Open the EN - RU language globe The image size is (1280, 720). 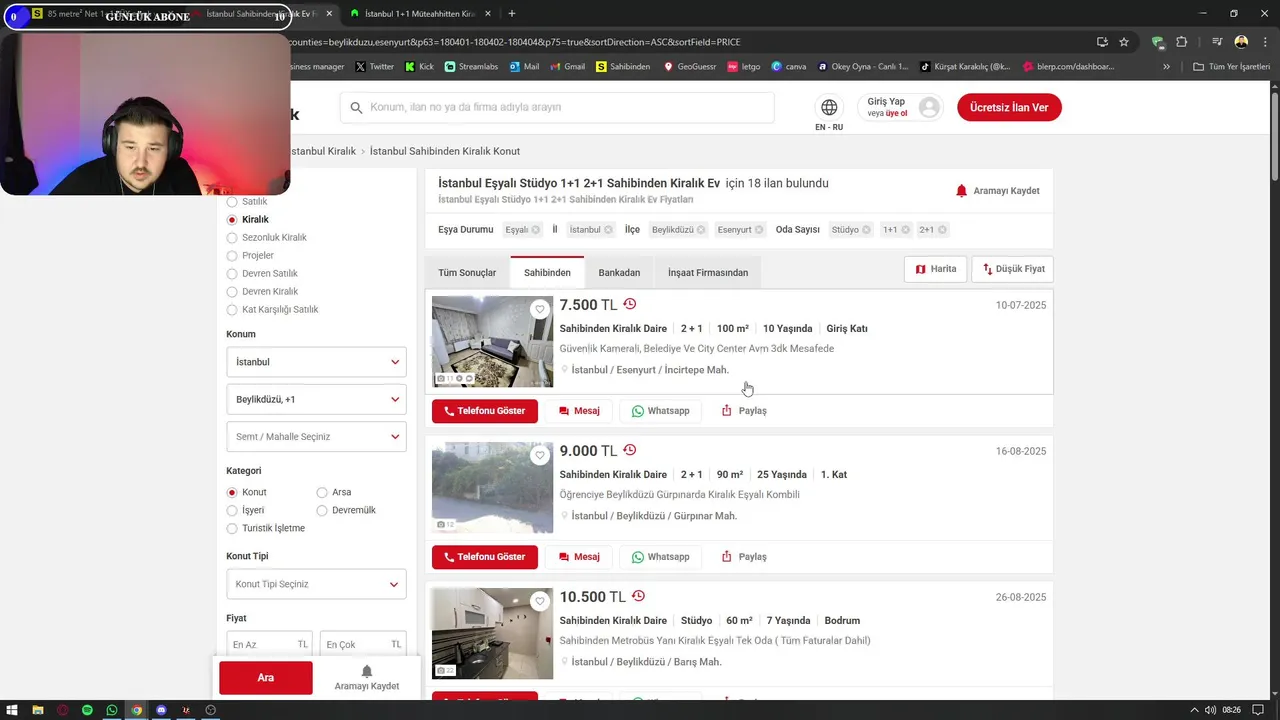[829, 107]
